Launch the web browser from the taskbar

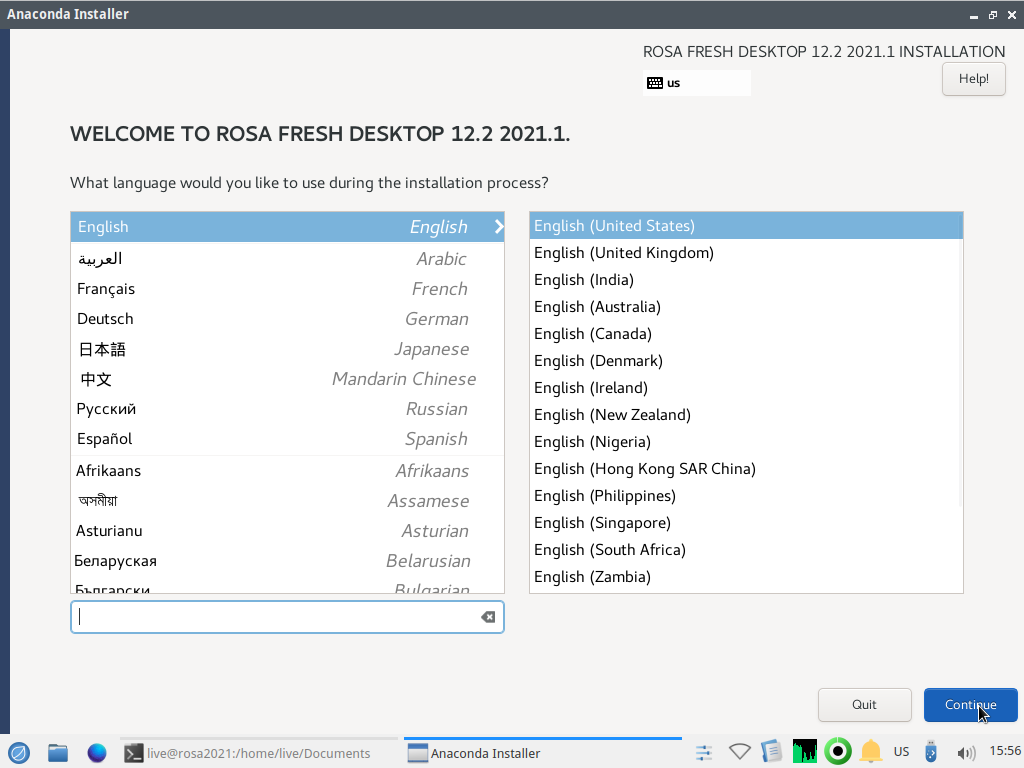pos(97,753)
